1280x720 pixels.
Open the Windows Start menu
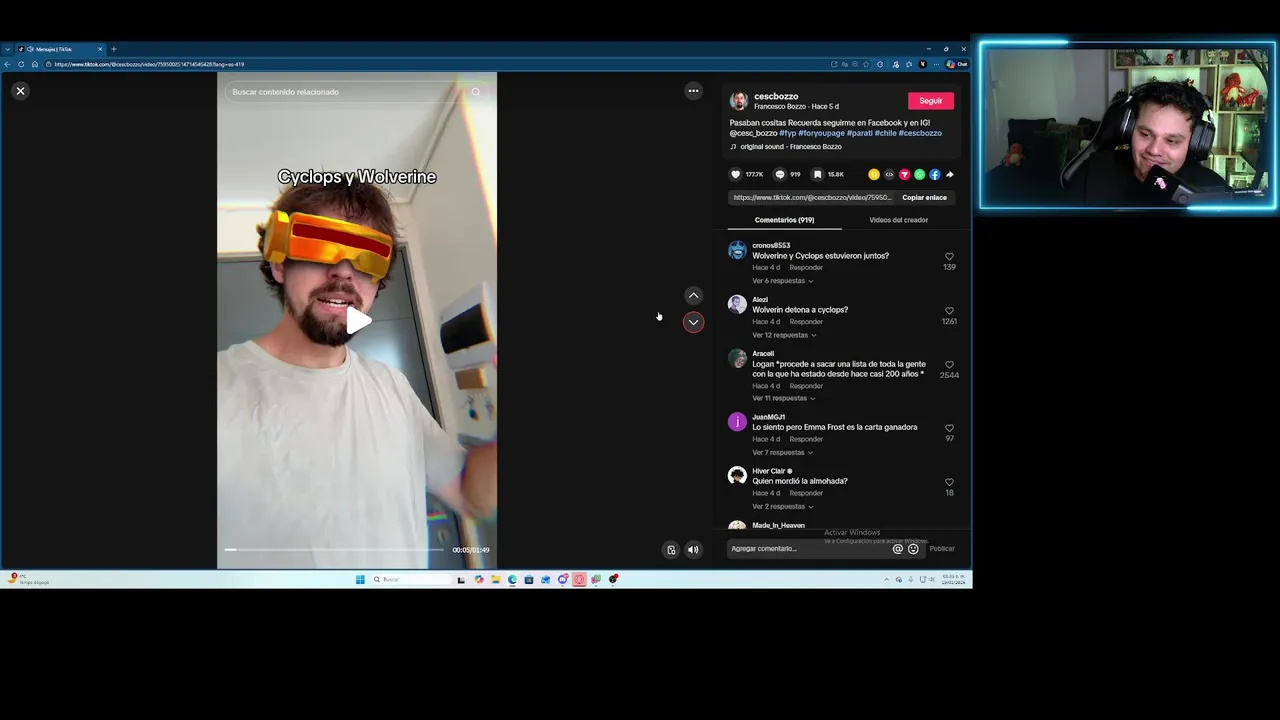(x=360, y=579)
